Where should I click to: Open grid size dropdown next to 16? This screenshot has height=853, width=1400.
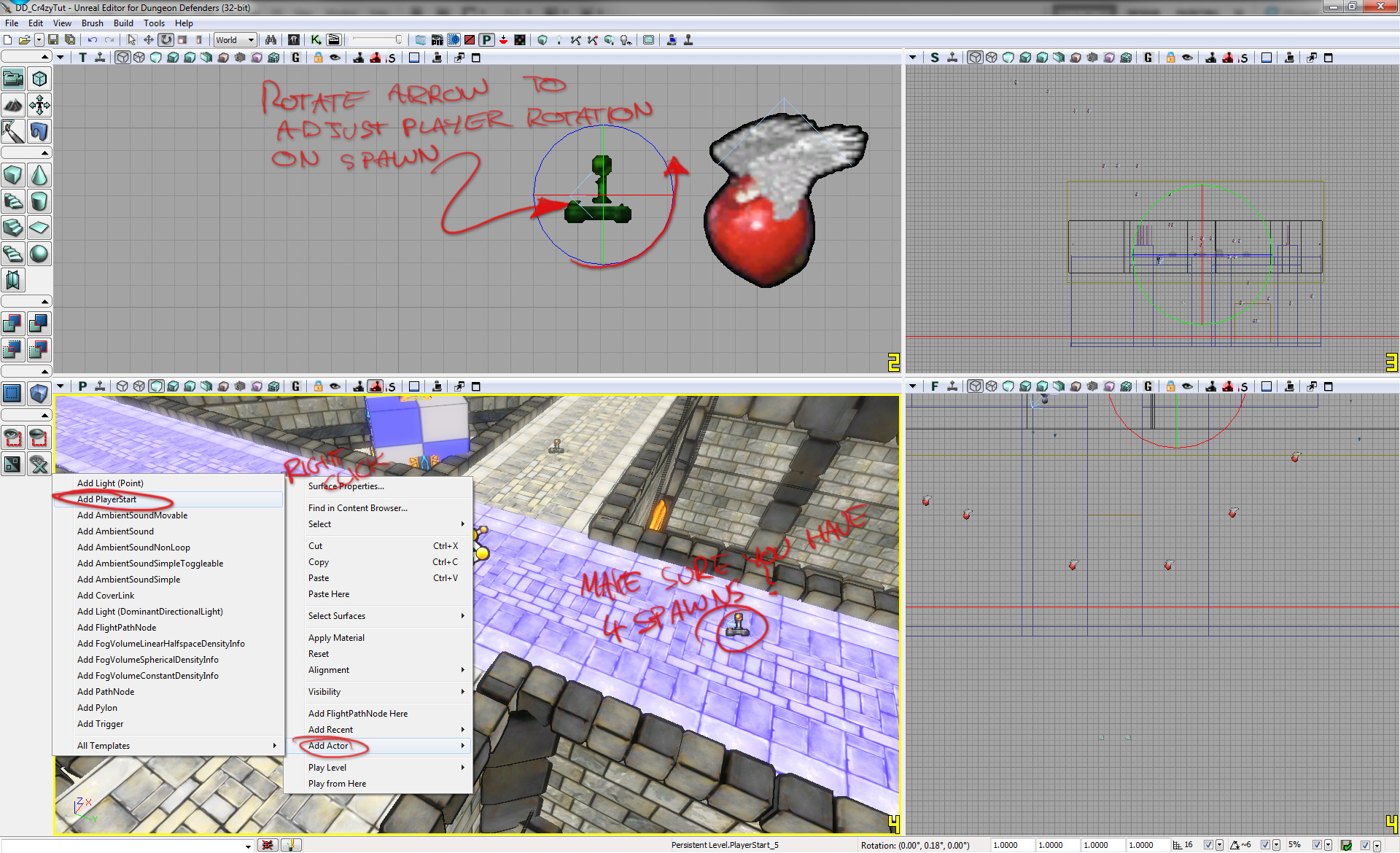point(1219,845)
